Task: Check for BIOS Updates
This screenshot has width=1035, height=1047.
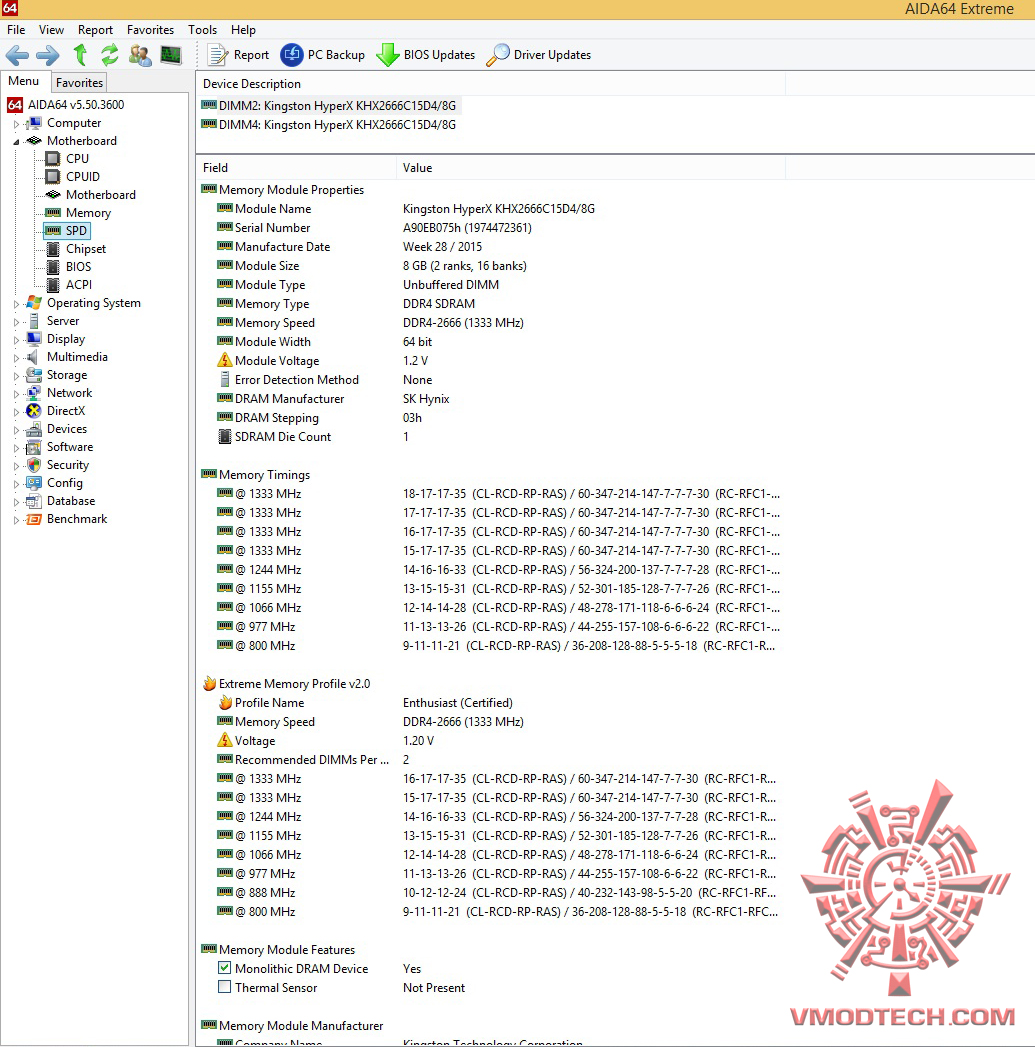Action: tap(426, 55)
